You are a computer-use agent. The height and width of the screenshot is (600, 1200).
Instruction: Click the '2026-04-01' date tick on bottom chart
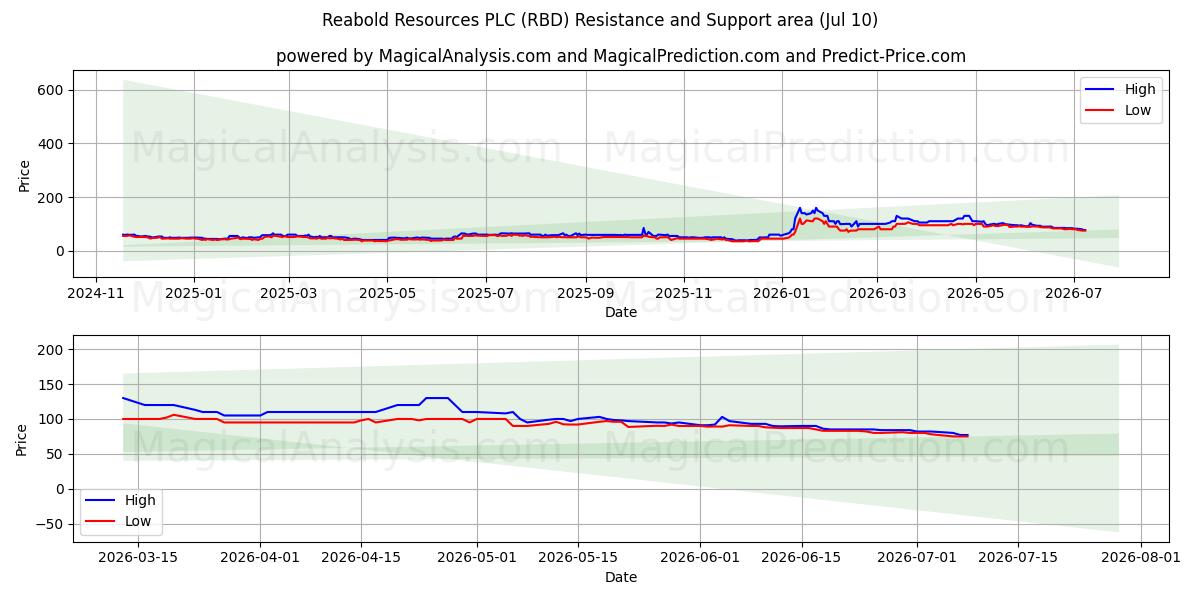point(260,559)
